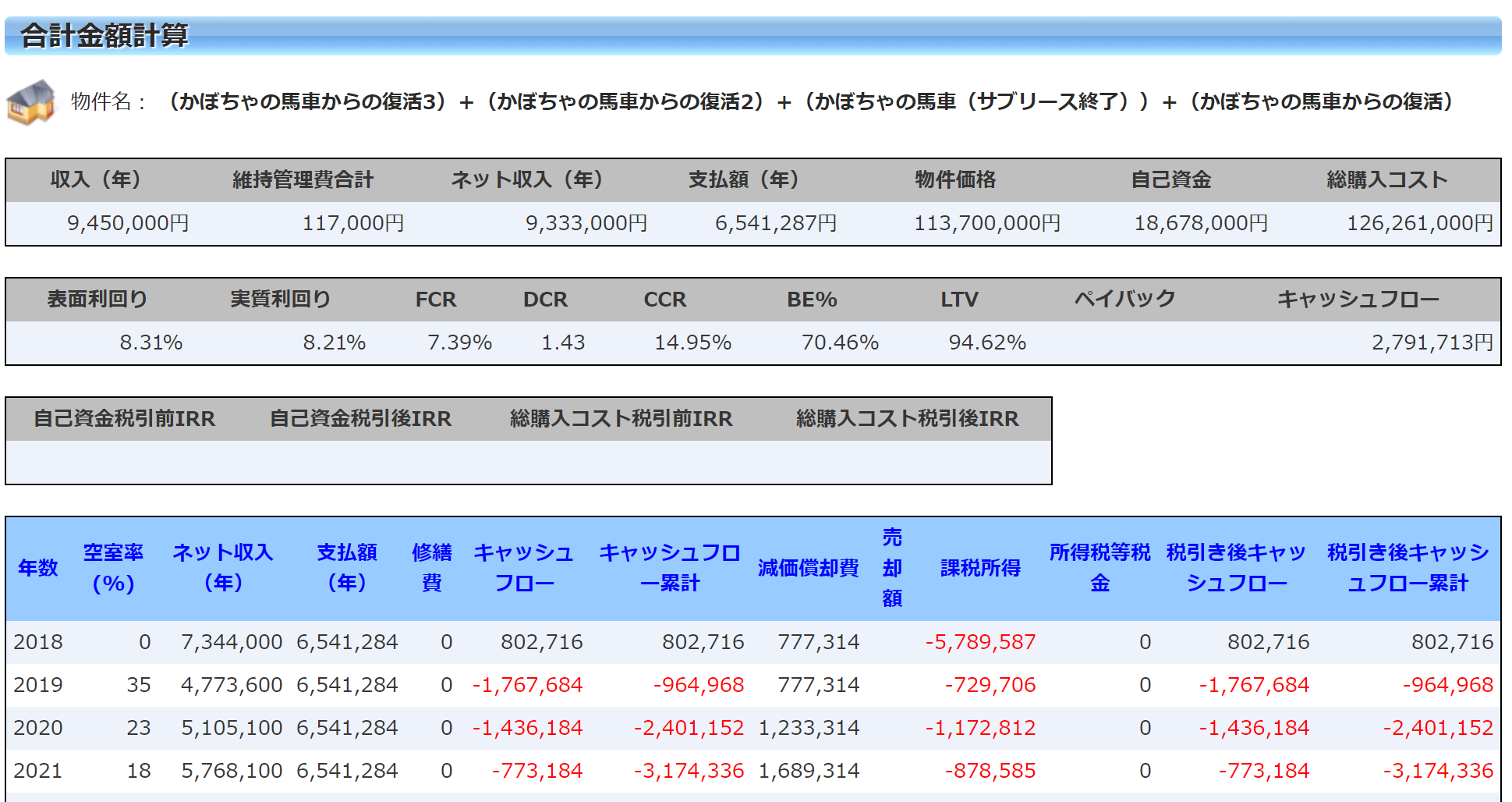Screen dimensions: 1512x802
Task: Select the 空室率(%) column header
Action: (x=113, y=568)
